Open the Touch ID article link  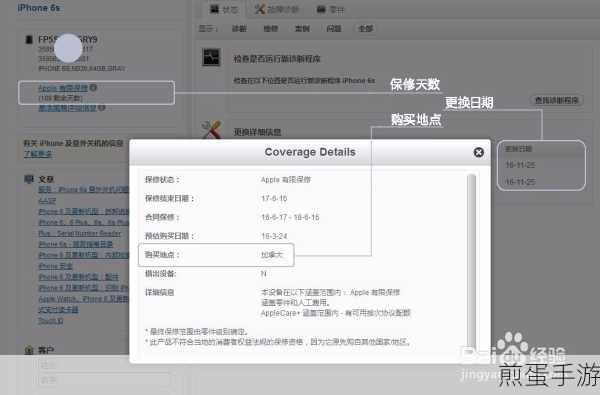tap(51, 321)
